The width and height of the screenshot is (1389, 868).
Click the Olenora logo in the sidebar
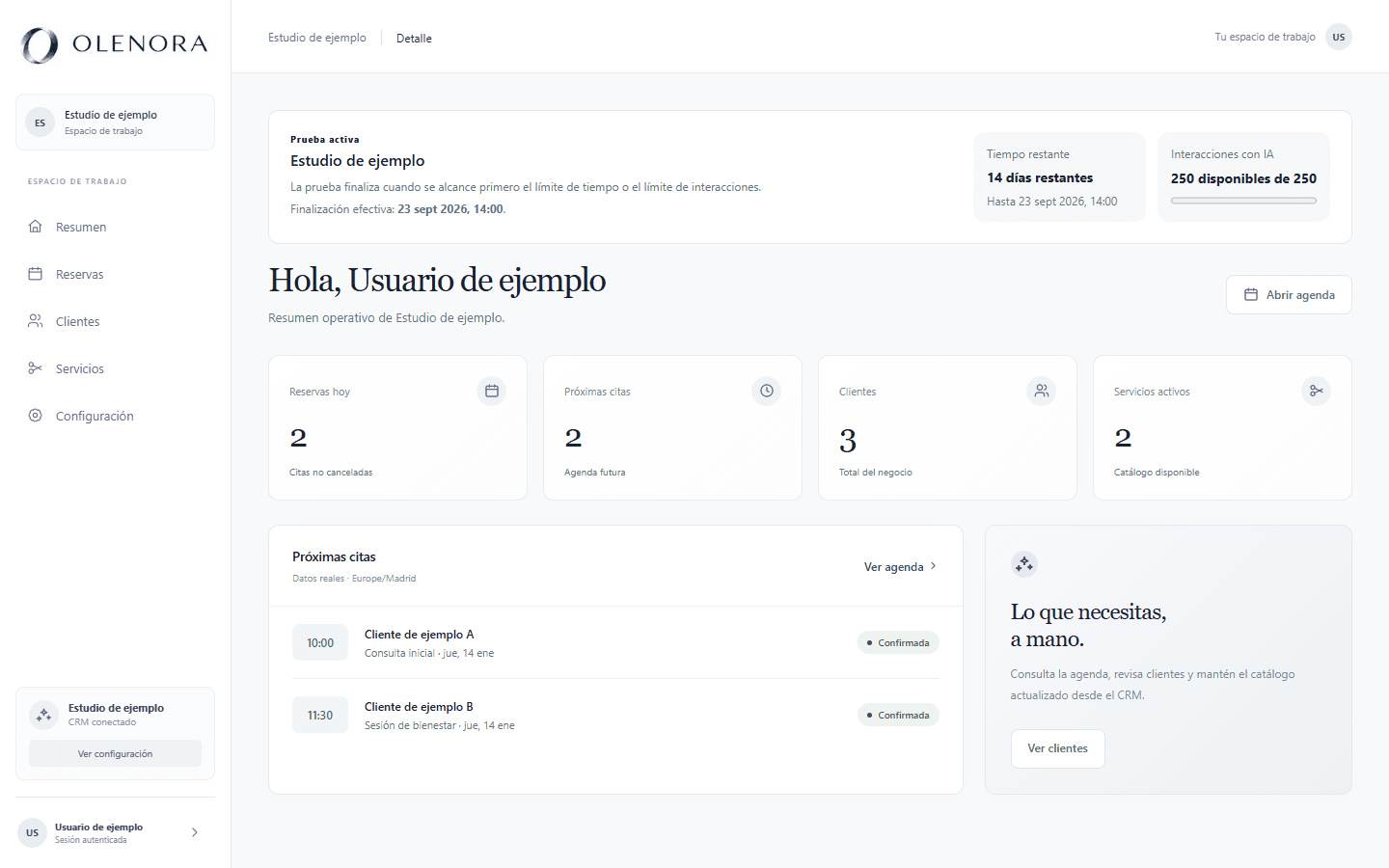115,44
